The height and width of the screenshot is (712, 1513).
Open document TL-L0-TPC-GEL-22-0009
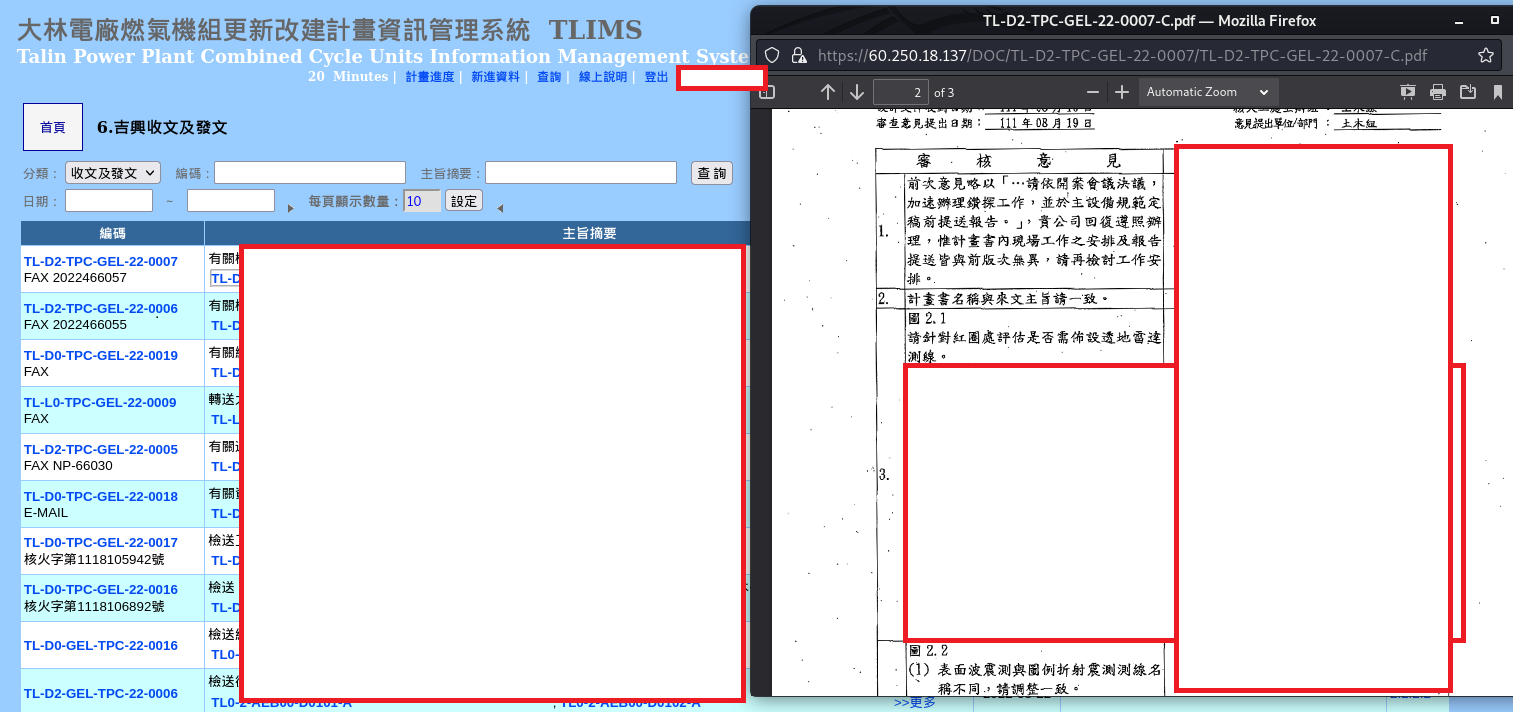pyautogui.click(x=101, y=403)
